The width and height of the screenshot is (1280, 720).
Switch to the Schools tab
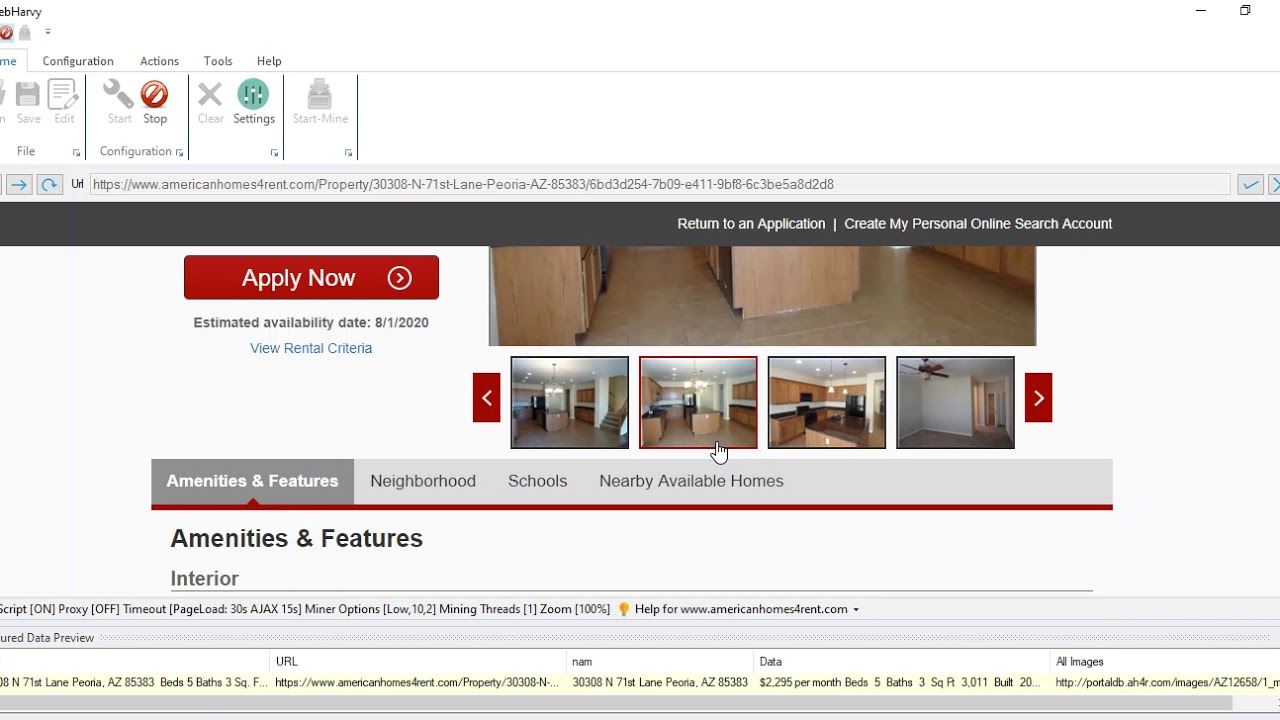click(x=537, y=481)
